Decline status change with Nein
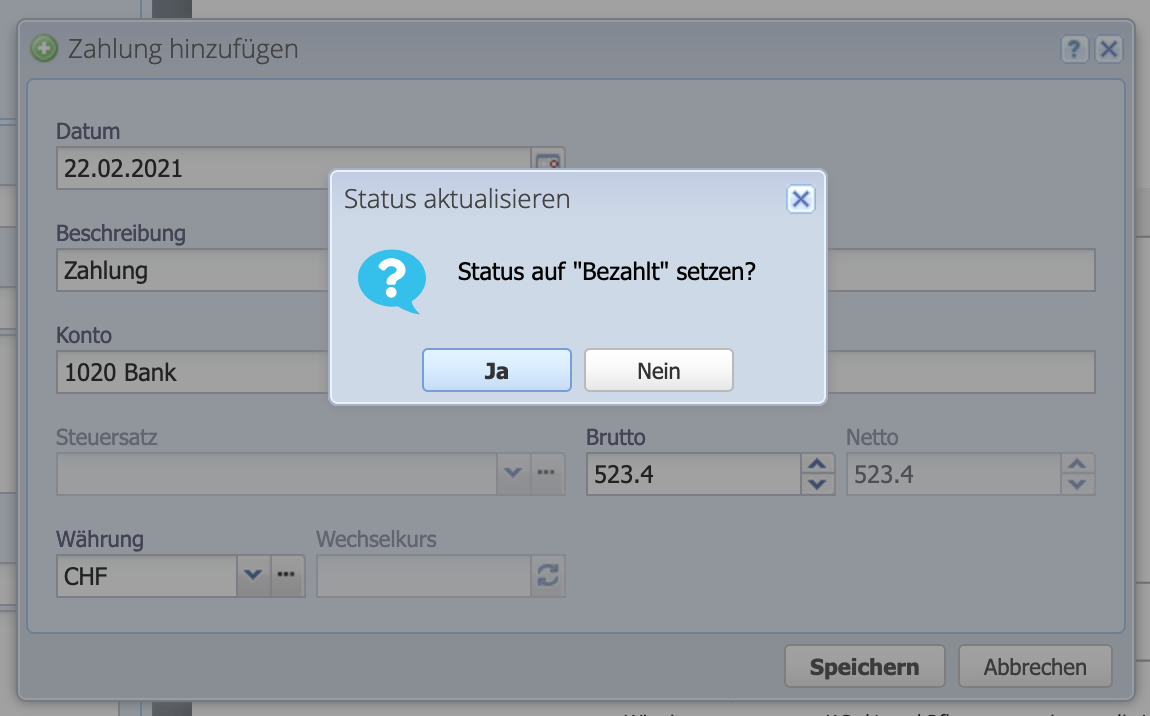Screen dimensions: 1150x716 click(658, 369)
